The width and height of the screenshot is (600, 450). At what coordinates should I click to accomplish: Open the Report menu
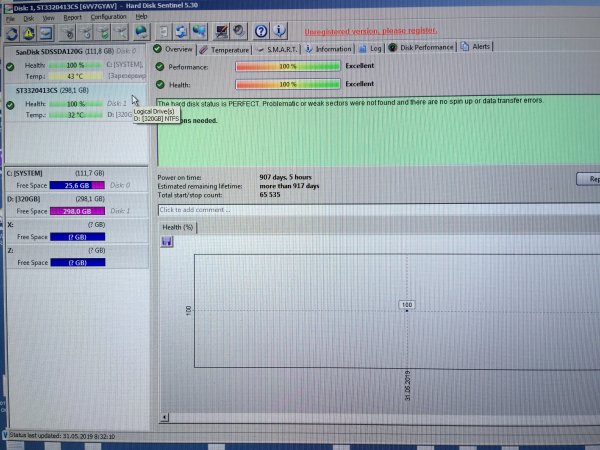click(73, 17)
